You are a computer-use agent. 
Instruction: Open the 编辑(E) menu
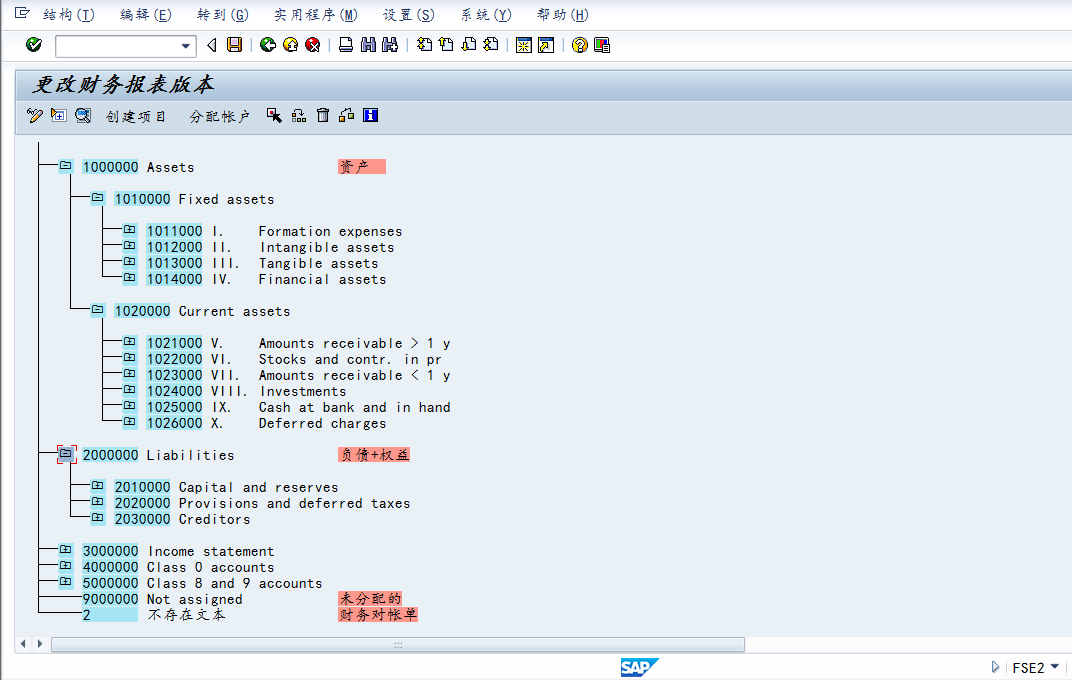click(x=146, y=14)
